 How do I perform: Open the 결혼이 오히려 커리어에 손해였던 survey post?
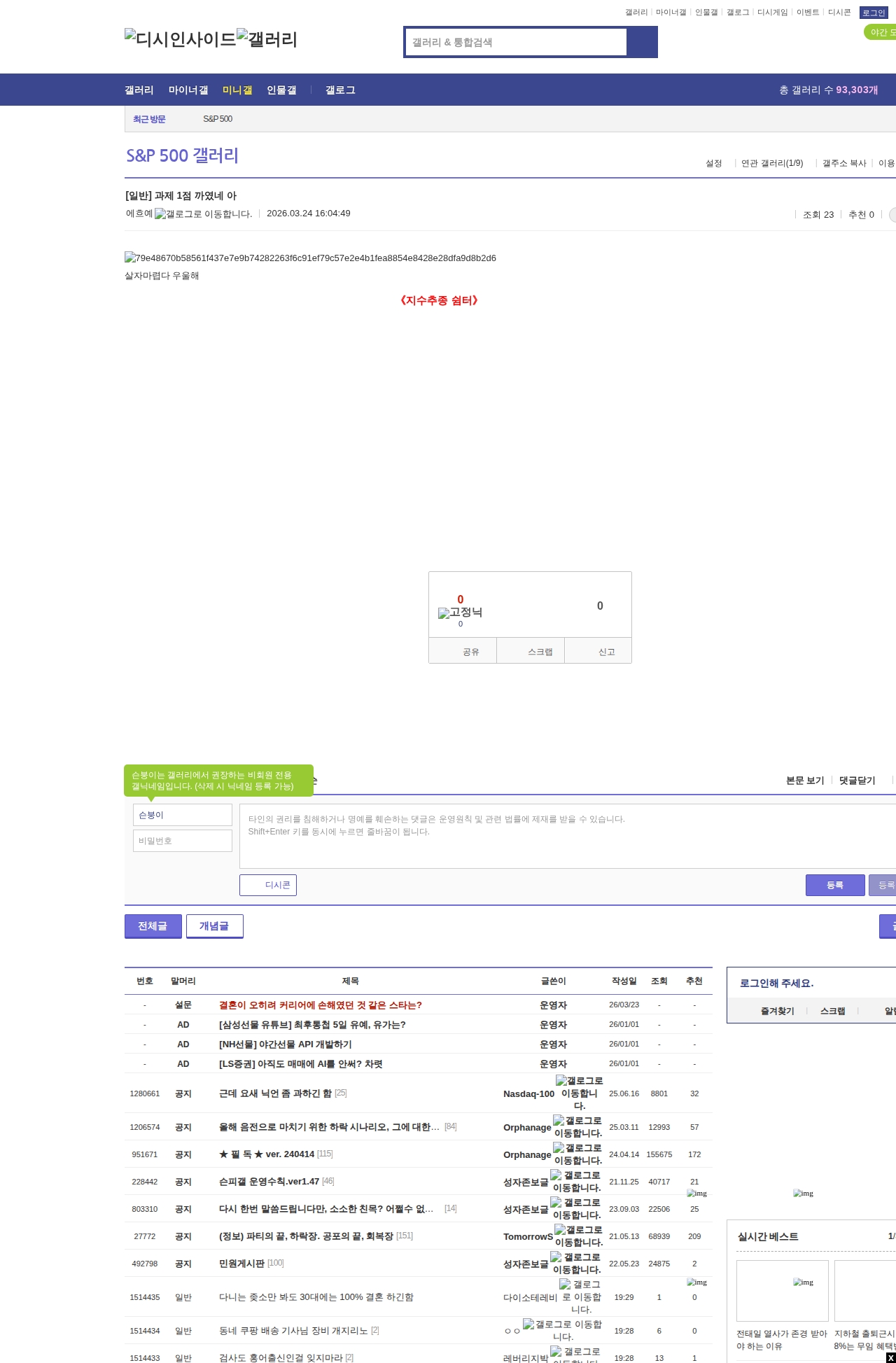[321, 1005]
